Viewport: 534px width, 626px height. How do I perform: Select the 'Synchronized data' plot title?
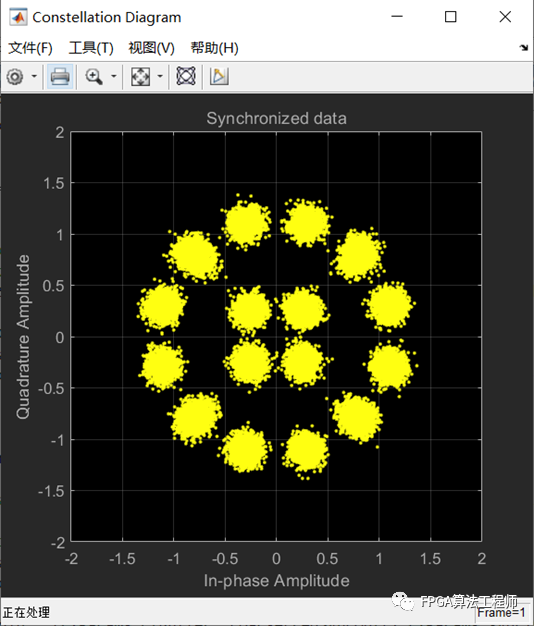tap(276, 119)
